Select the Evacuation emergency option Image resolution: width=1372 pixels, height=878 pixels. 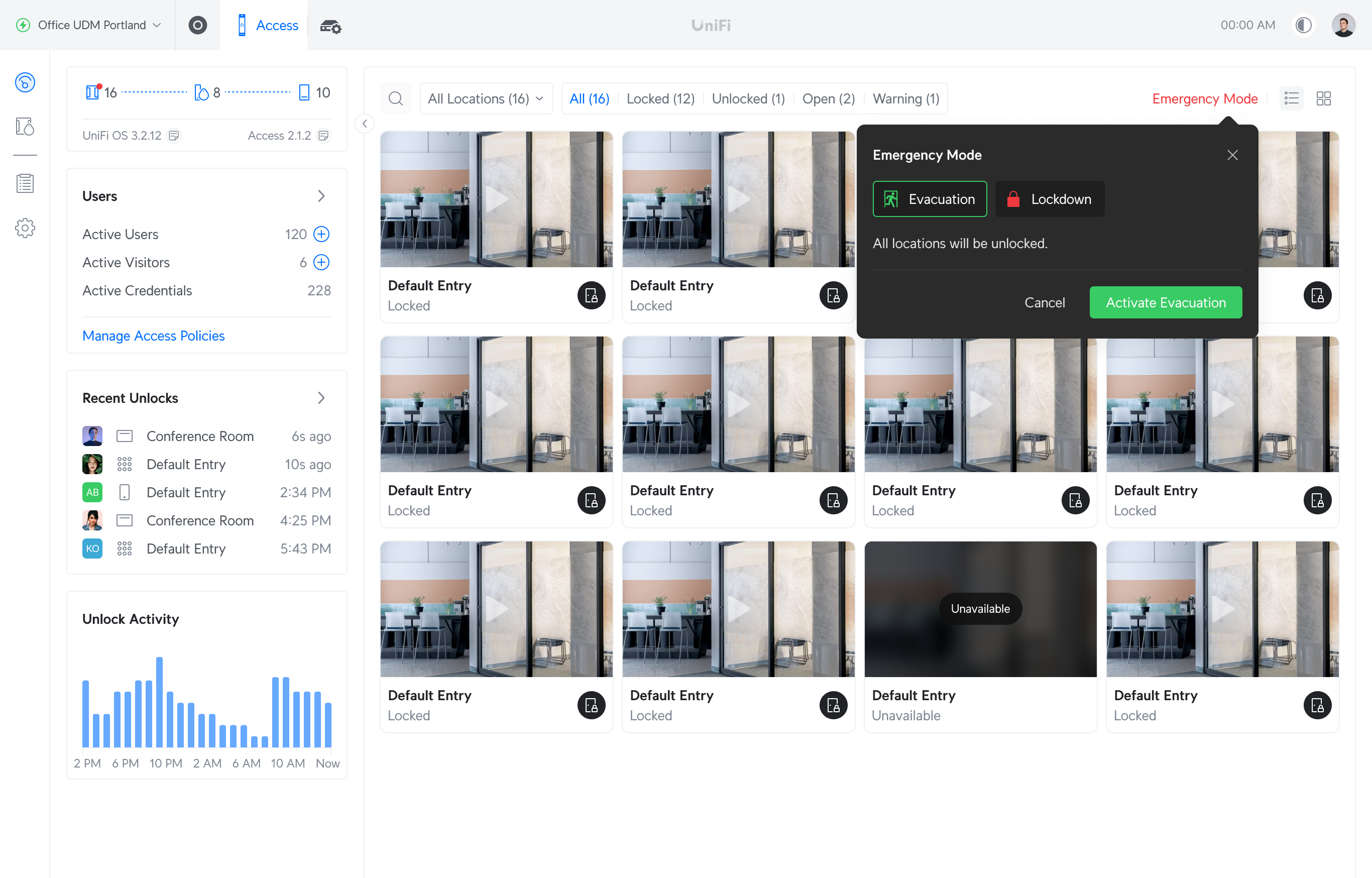click(930, 199)
